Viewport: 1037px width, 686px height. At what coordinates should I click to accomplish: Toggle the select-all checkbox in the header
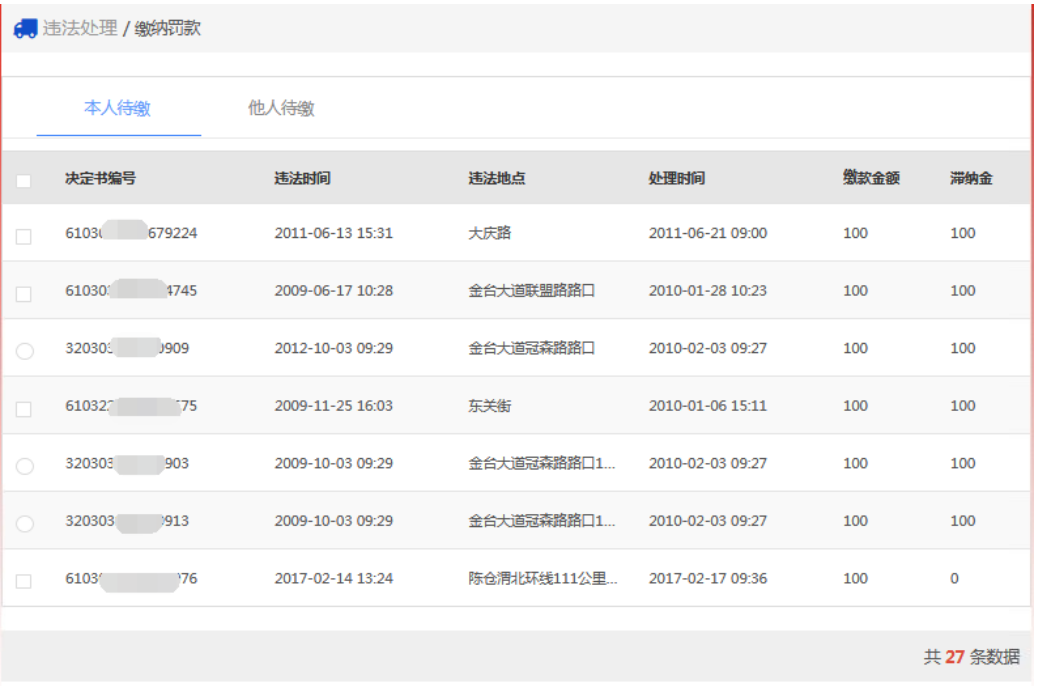[24, 181]
